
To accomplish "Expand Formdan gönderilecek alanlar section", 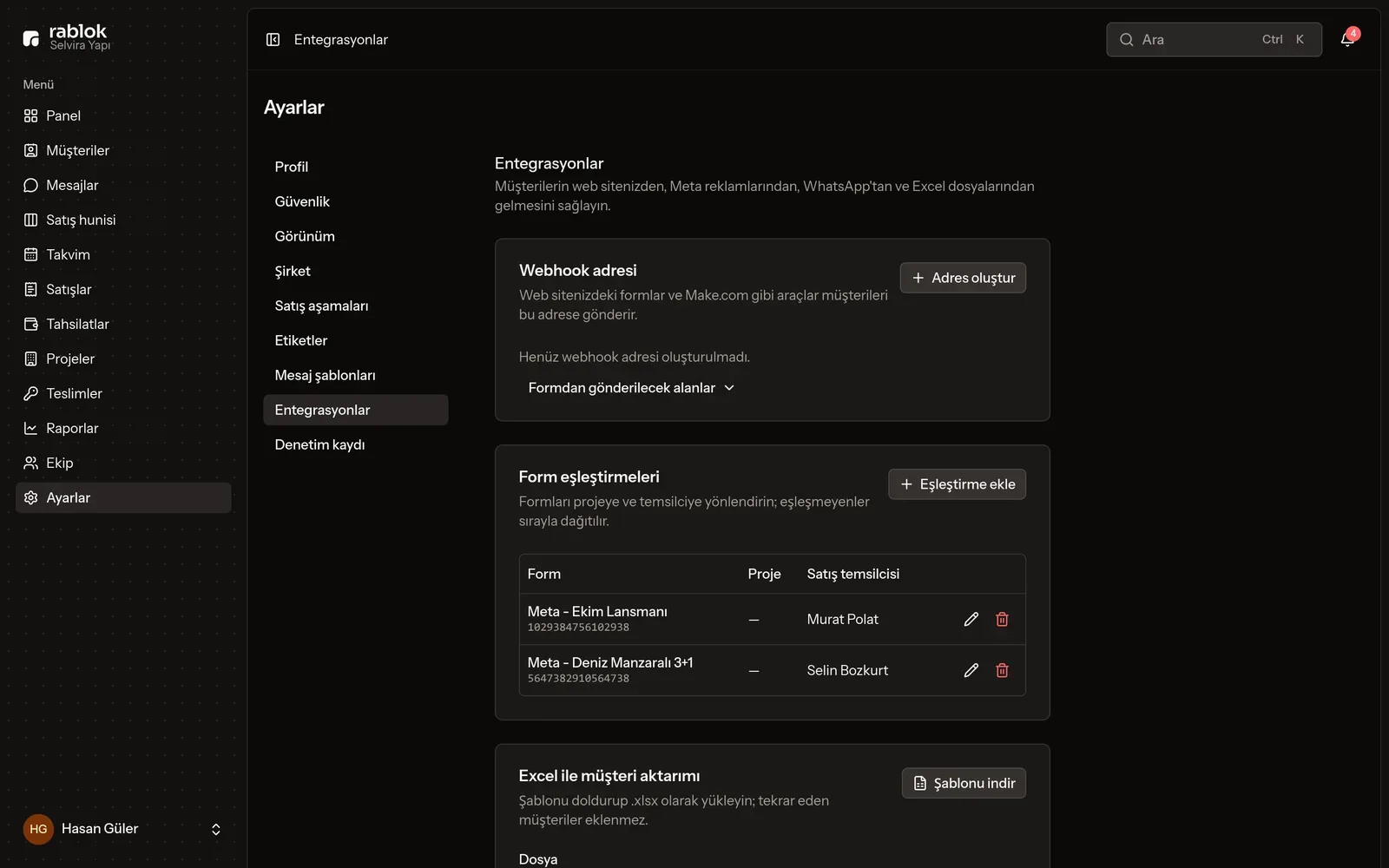I will click(631, 388).
